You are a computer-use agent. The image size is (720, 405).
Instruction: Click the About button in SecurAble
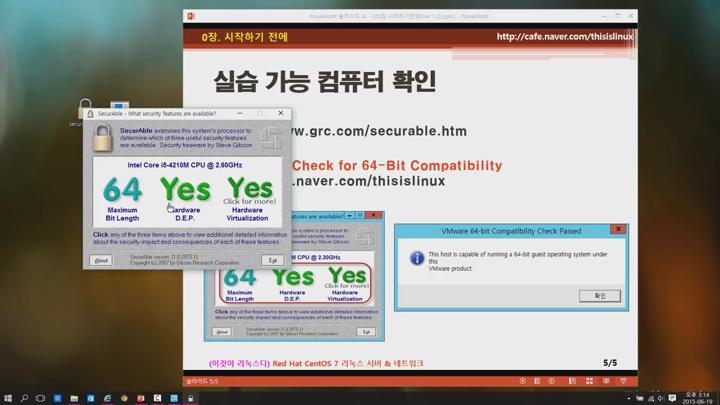tap(101, 260)
